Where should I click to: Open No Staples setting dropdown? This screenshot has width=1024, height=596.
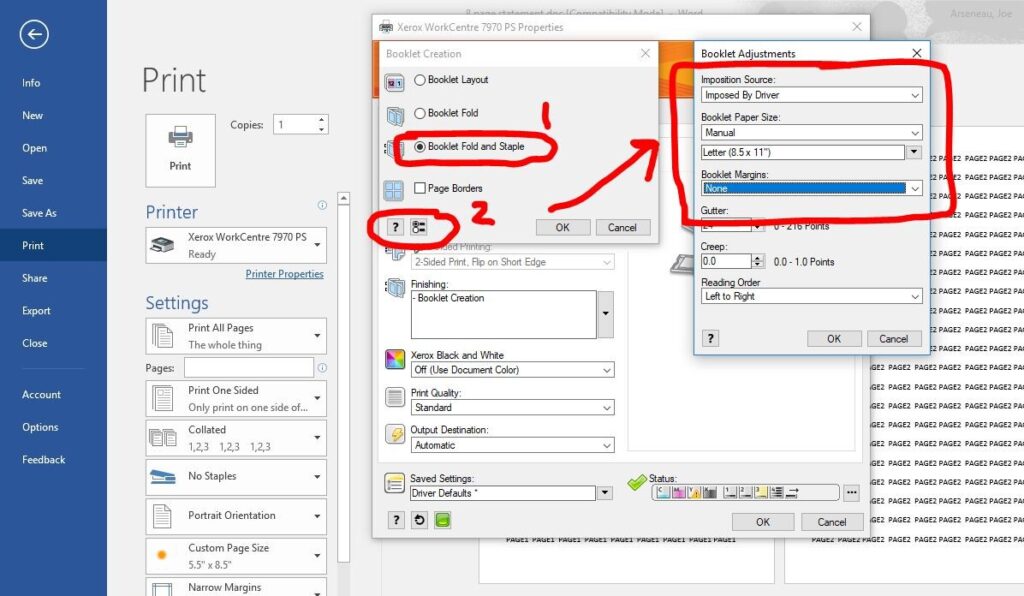click(236, 477)
